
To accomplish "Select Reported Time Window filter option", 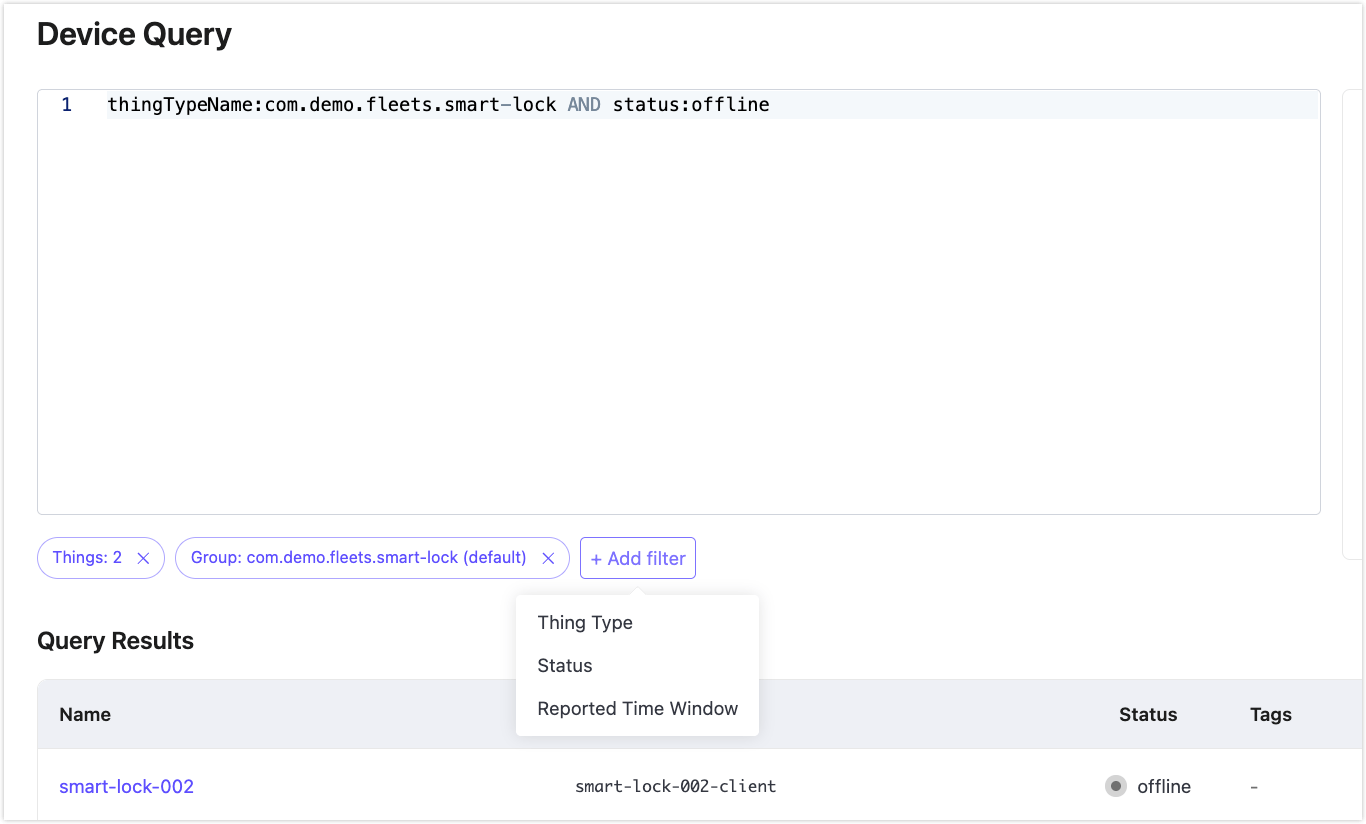I will click(x=637, y=708).
